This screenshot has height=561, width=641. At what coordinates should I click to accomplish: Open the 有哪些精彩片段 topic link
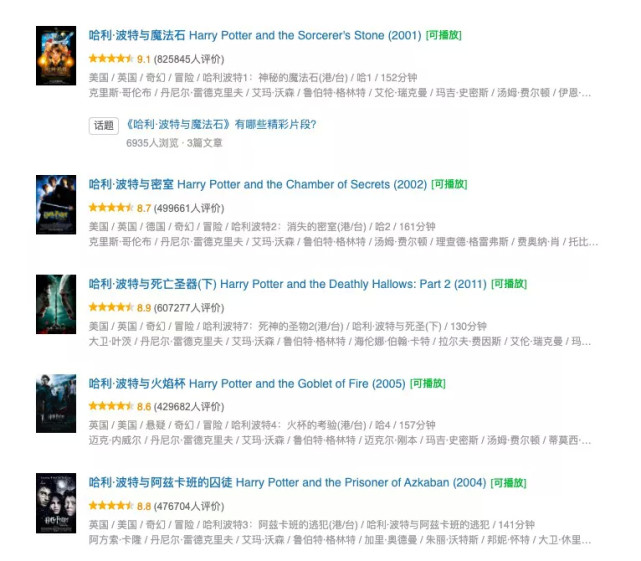pos(222,124)
